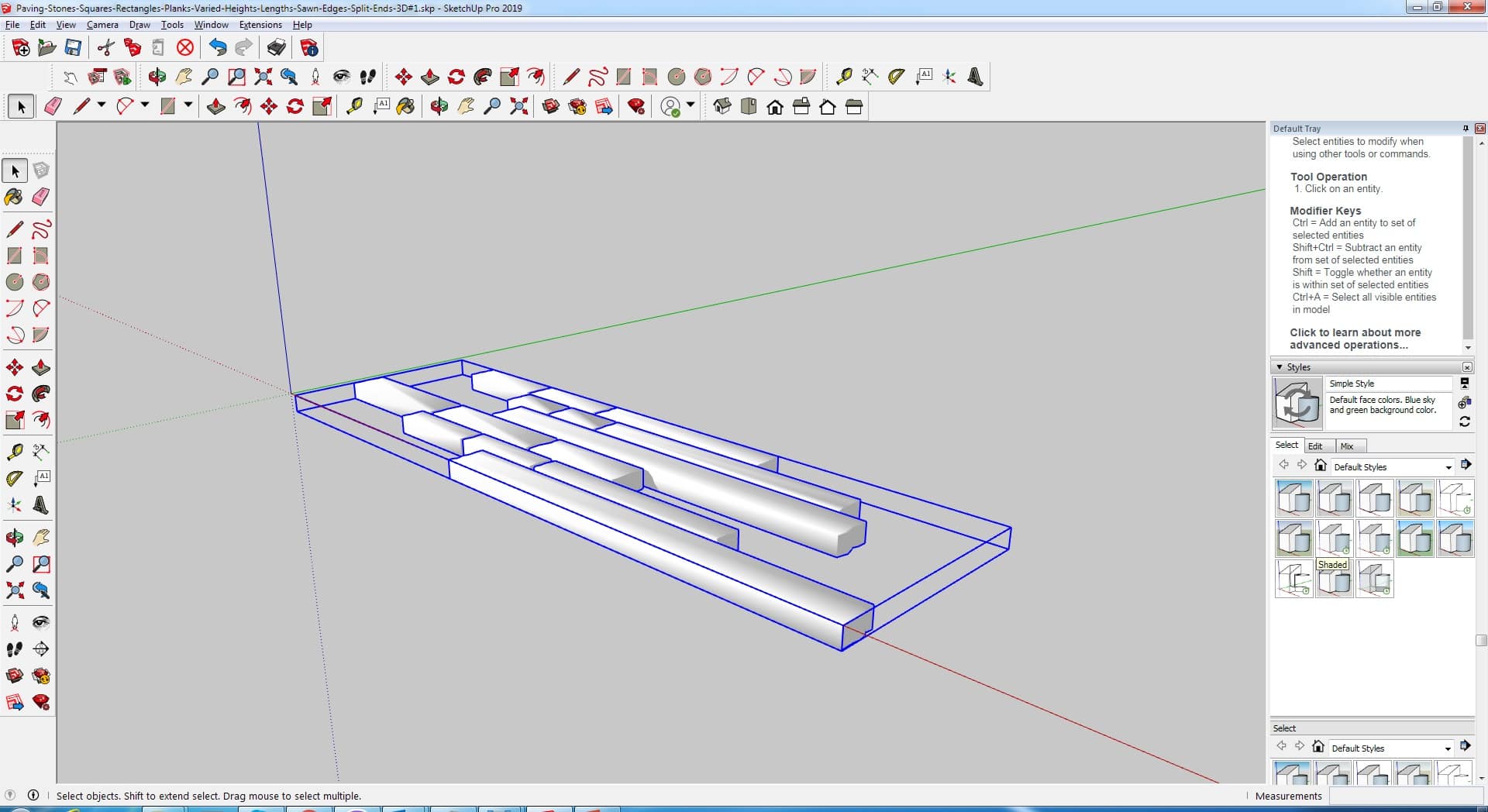Open the Default Styles dropdown in the upper Select pane
The image size is (1488, 812).
click(1448, 467)
